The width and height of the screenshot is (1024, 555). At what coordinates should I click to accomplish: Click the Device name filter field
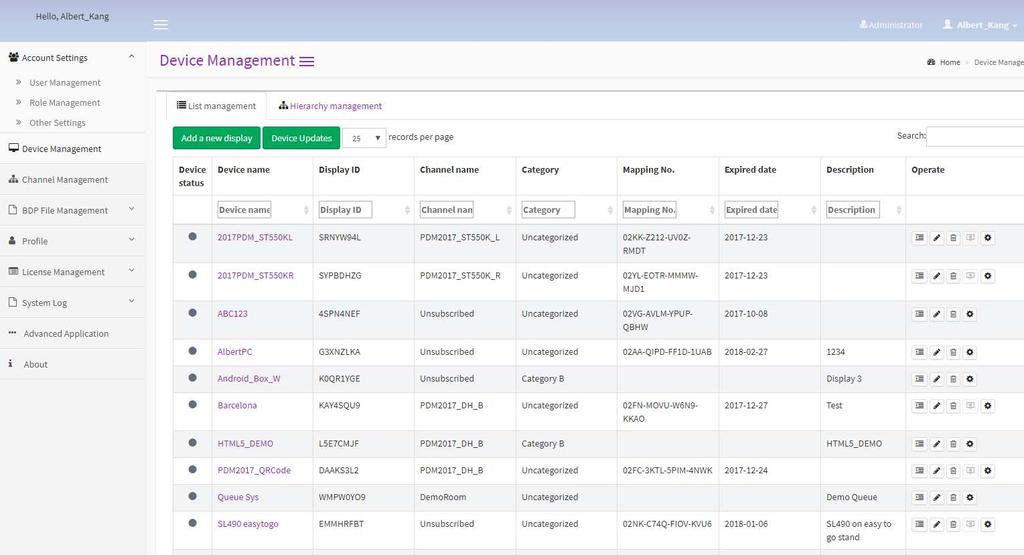244,210
